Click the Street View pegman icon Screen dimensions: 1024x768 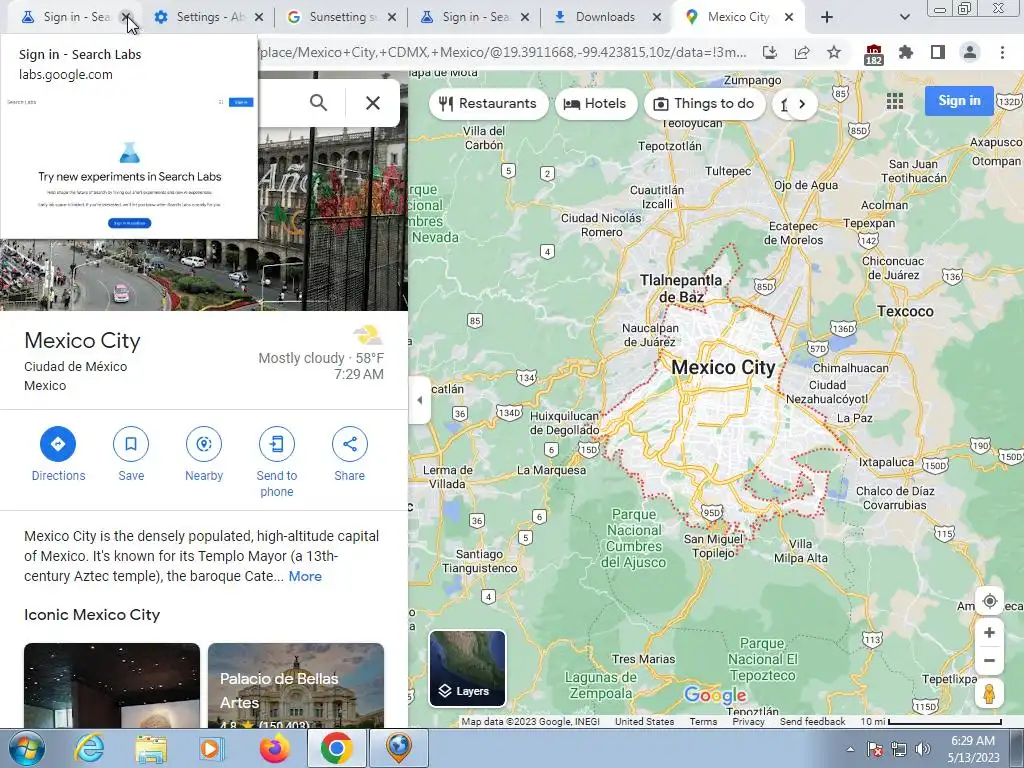(989, 694)
